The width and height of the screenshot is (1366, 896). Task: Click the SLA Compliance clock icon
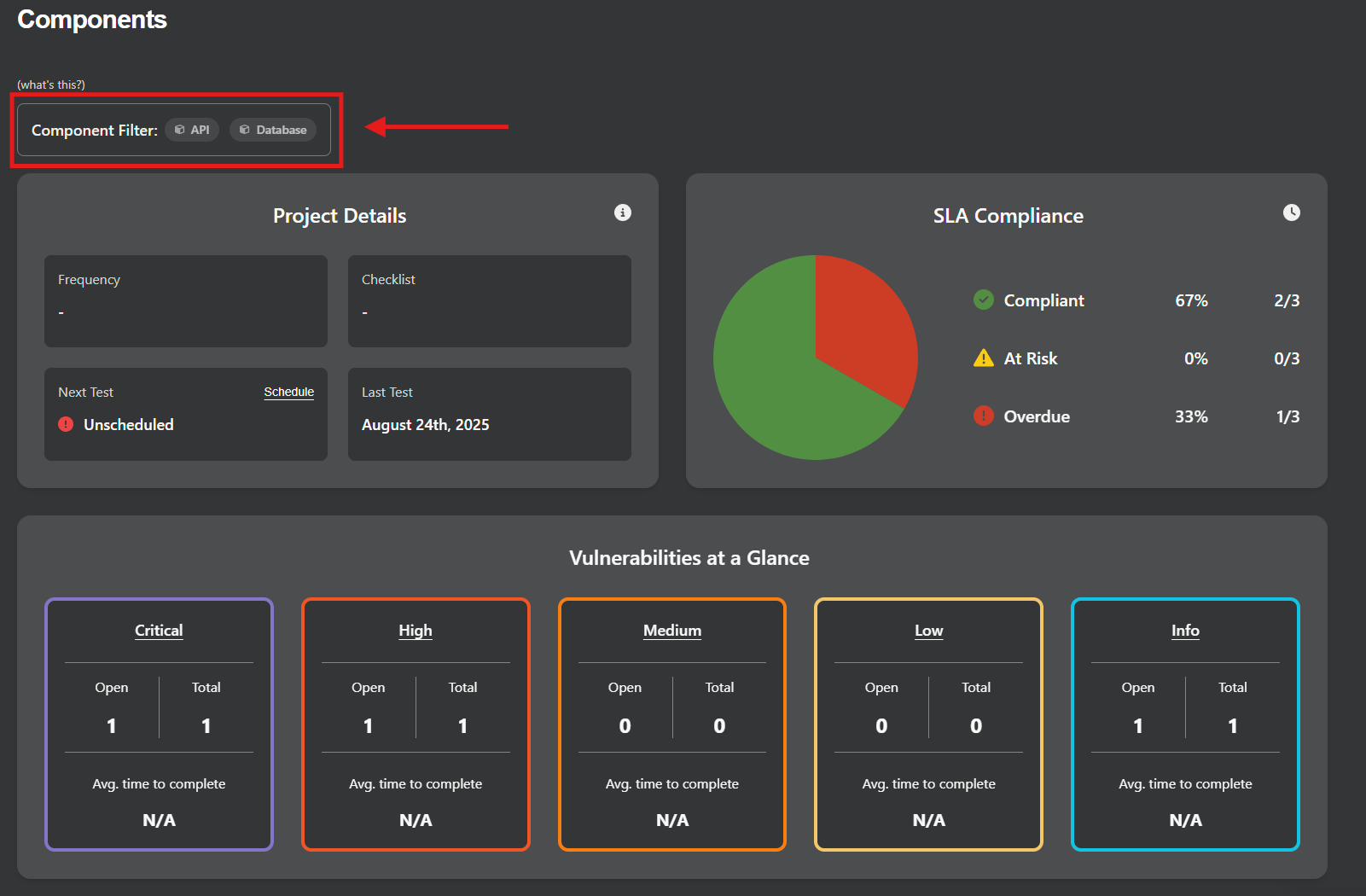click(1292, 212)
